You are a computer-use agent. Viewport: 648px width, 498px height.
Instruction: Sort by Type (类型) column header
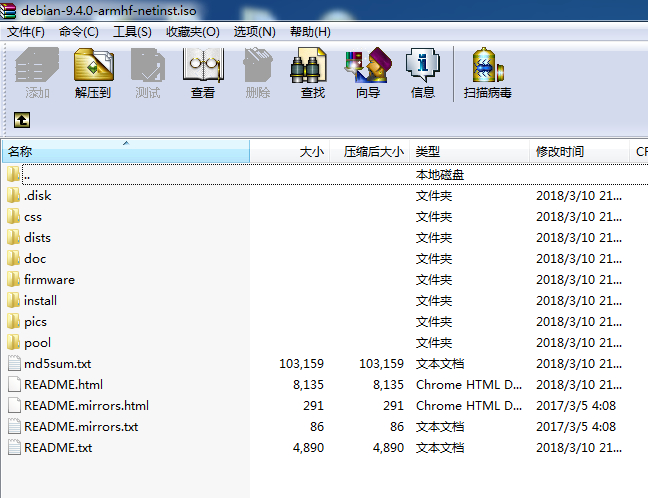469,152
